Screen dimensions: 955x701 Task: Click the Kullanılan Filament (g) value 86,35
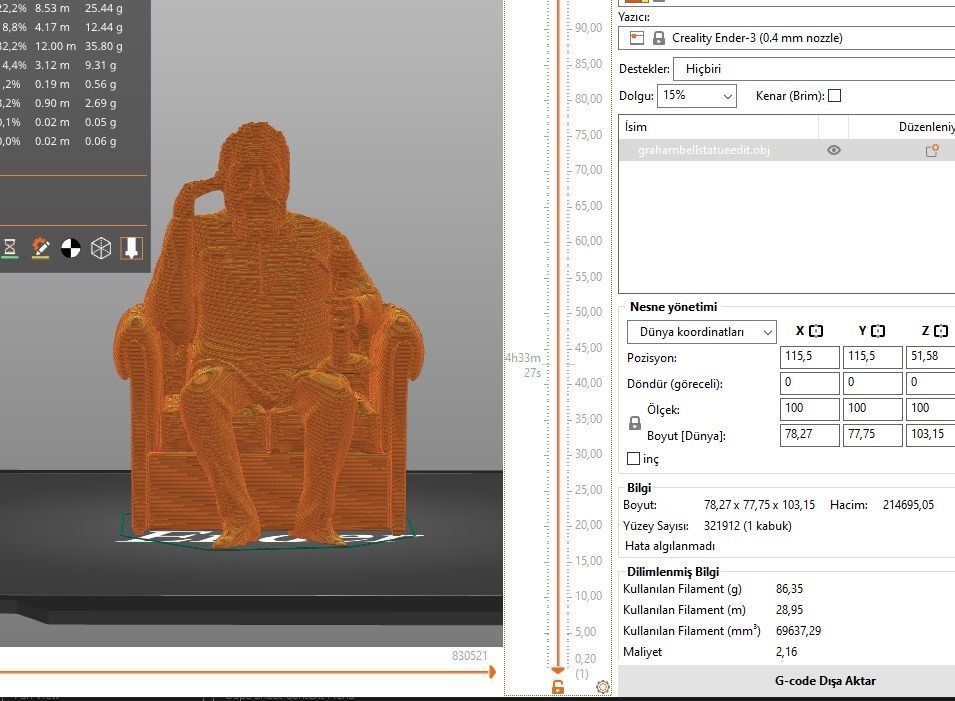[789, 589]
